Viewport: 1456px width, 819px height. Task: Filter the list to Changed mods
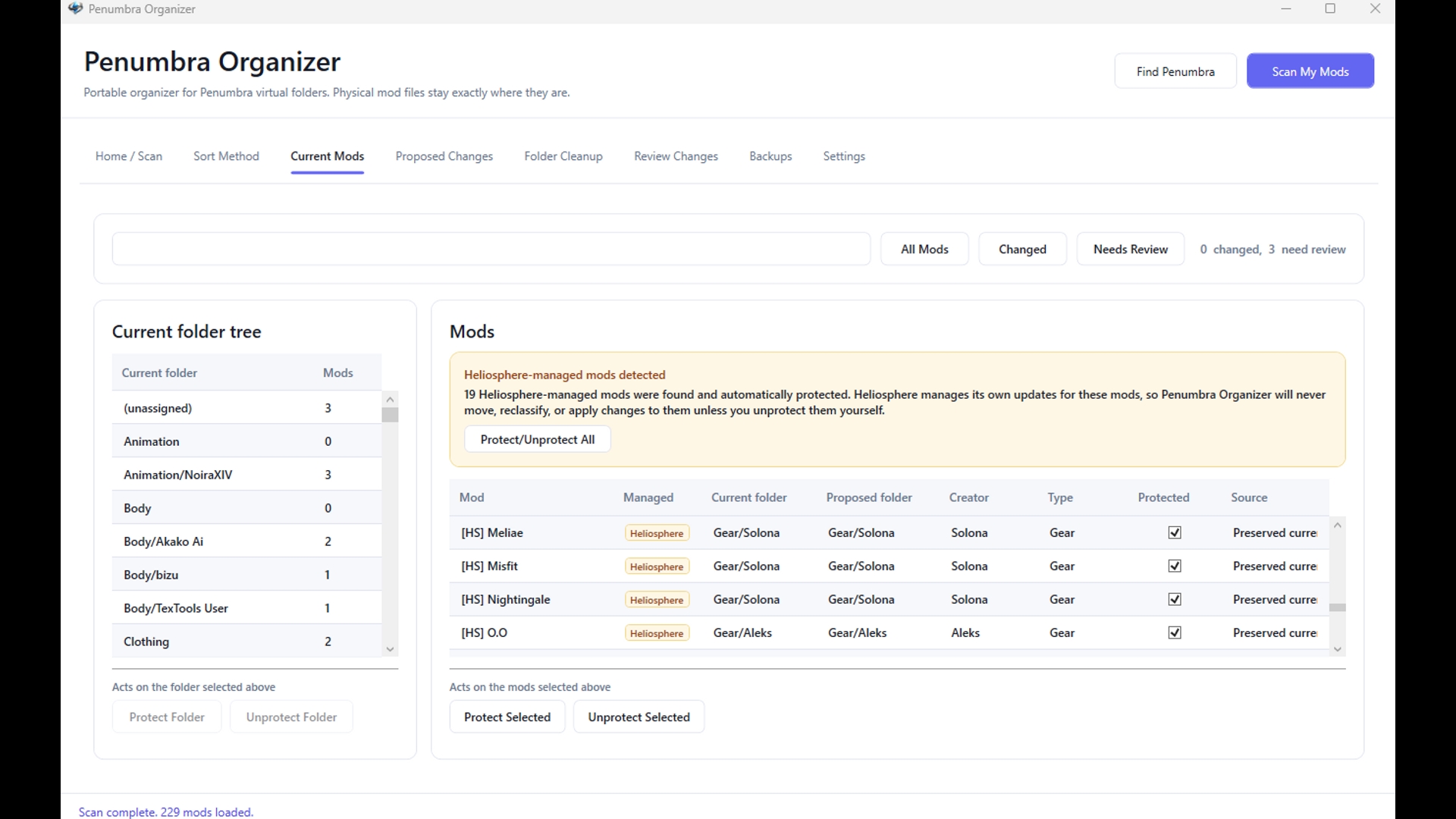point(1022,249)
